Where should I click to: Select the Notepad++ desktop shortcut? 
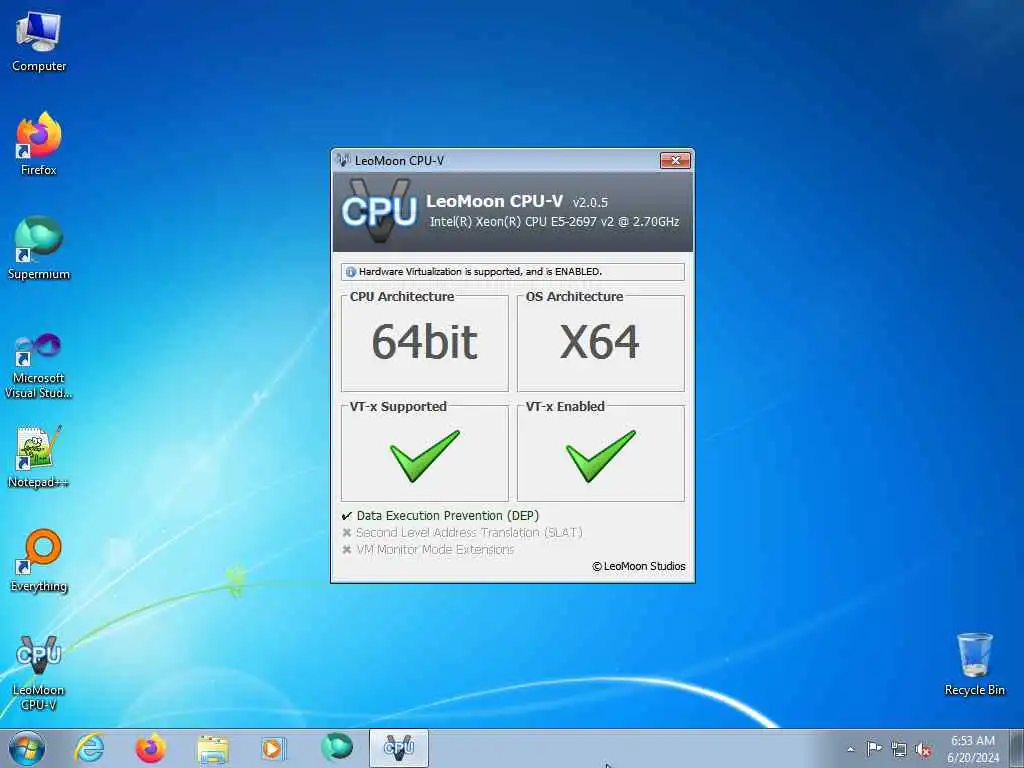tap(39, 456)
